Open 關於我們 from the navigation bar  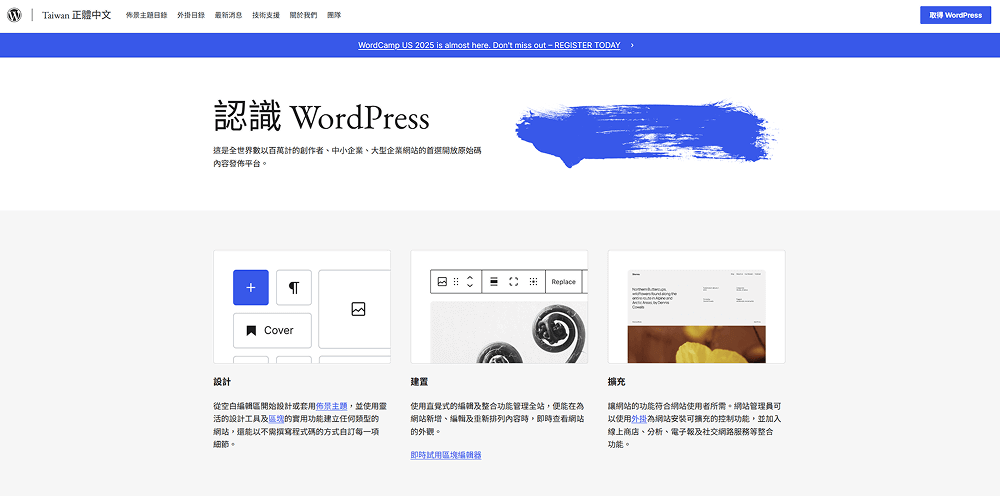click(x=303, y=15)
